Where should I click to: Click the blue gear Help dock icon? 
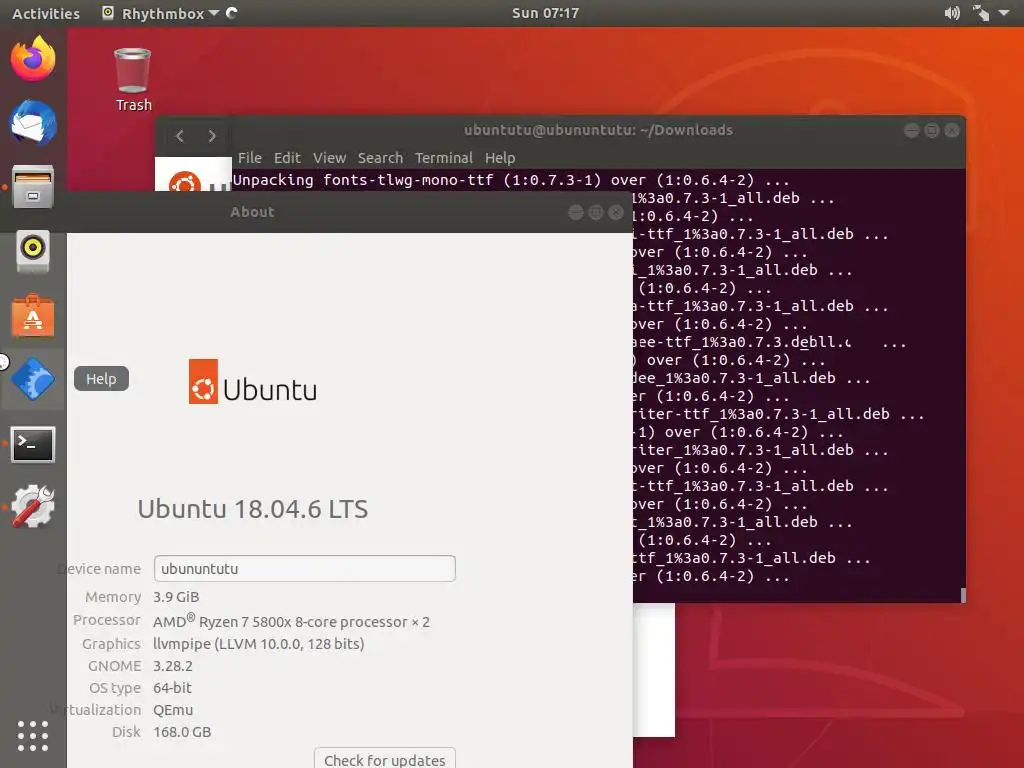(x=33, y=379)
